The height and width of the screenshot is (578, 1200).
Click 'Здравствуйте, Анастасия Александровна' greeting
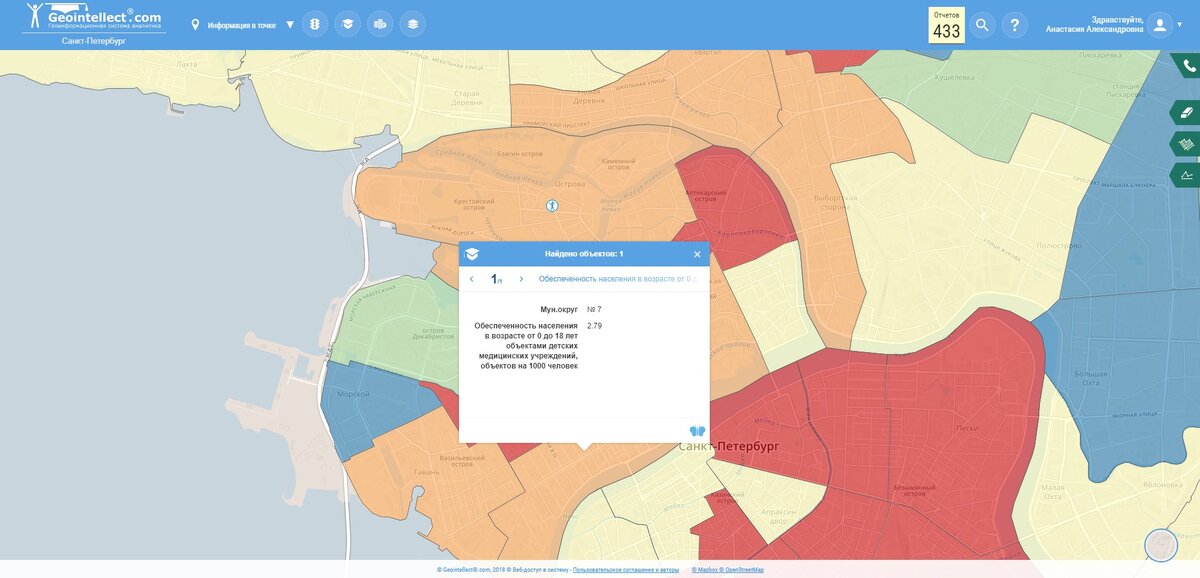(1094, 25)
